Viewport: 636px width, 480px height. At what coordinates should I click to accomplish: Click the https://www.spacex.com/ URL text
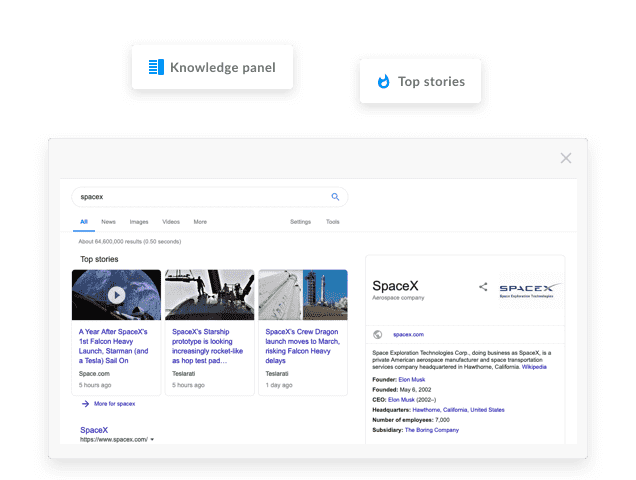point(114,439)
